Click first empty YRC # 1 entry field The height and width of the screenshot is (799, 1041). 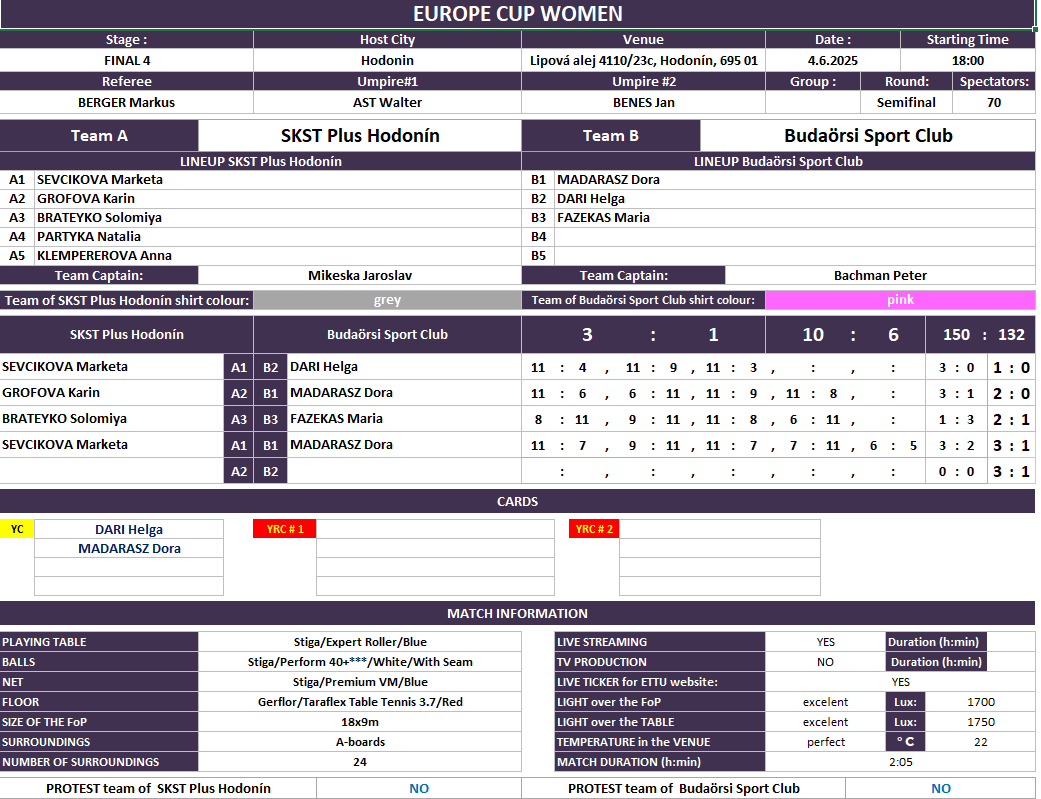point(436,529)
